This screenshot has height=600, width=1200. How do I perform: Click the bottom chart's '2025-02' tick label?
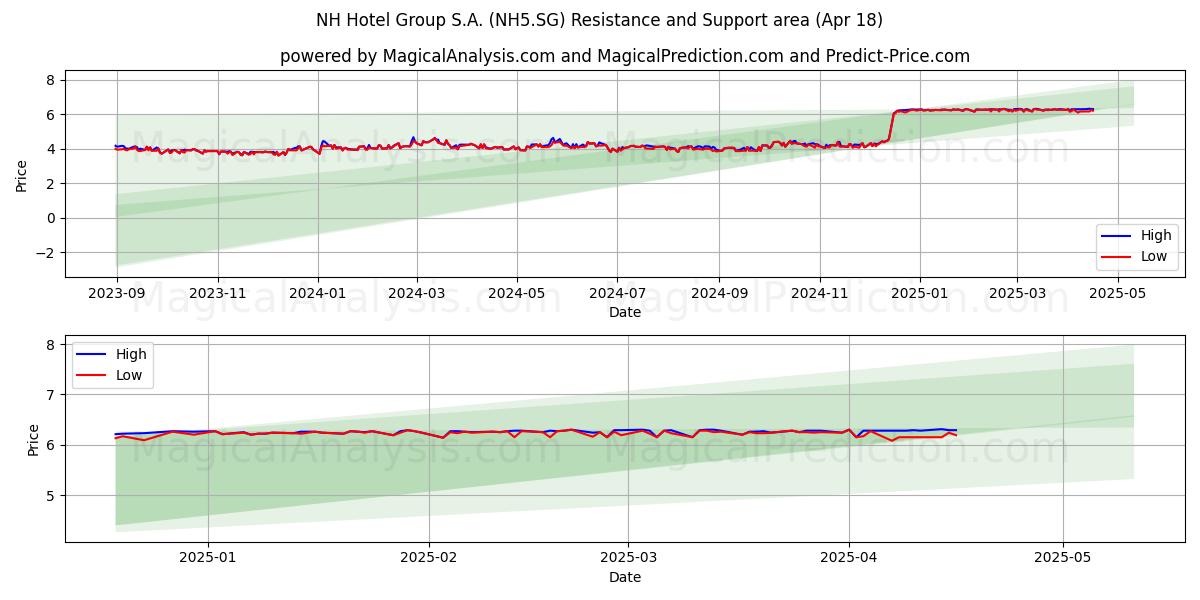pyautogui.click(x=429, y=559)
